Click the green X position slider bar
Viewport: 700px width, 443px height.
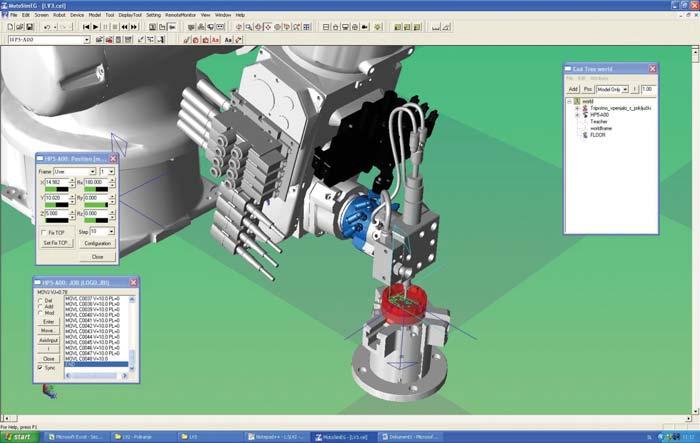pos(57,190)
